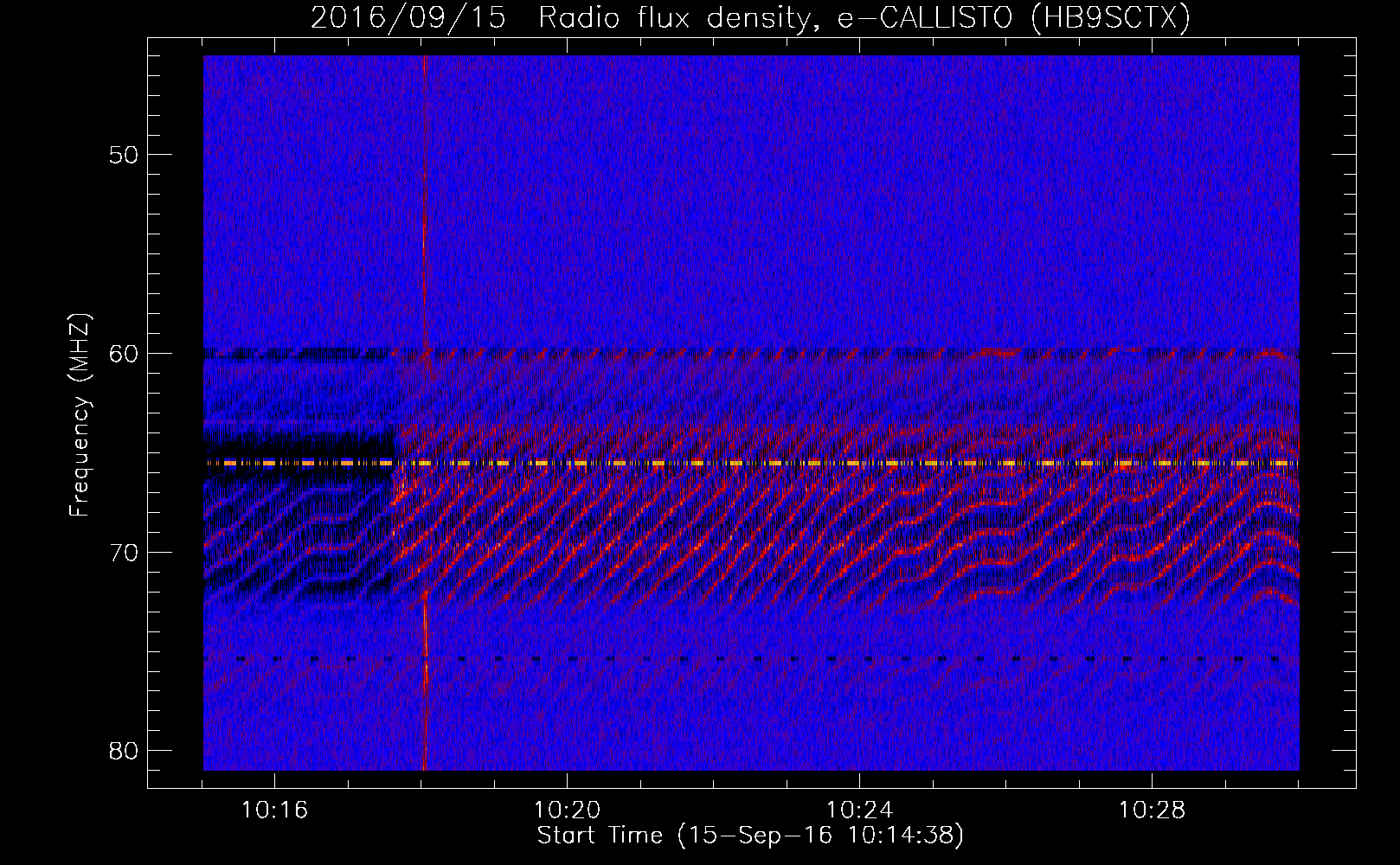Click the '10:28' time tick label
This screenshot has height=865, width=1400.
pos(1152,811)
